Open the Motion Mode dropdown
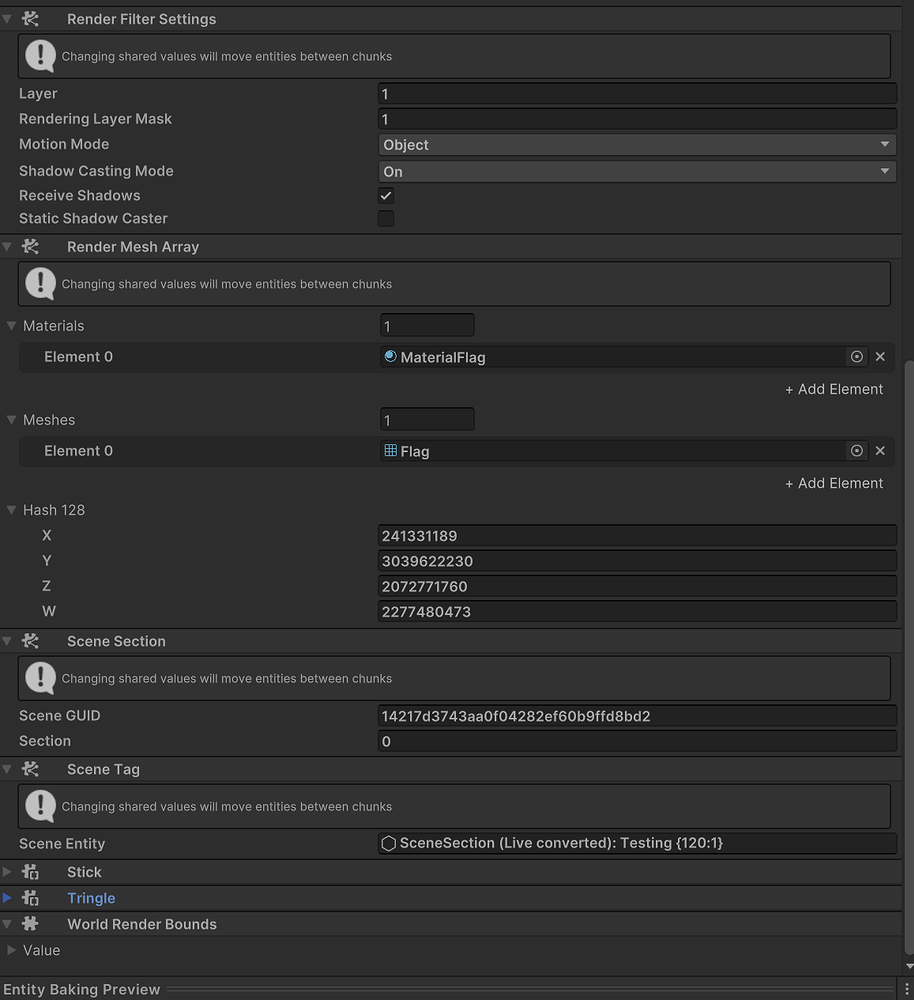This screenshot has width=914, height=1000. click(637, 144)
